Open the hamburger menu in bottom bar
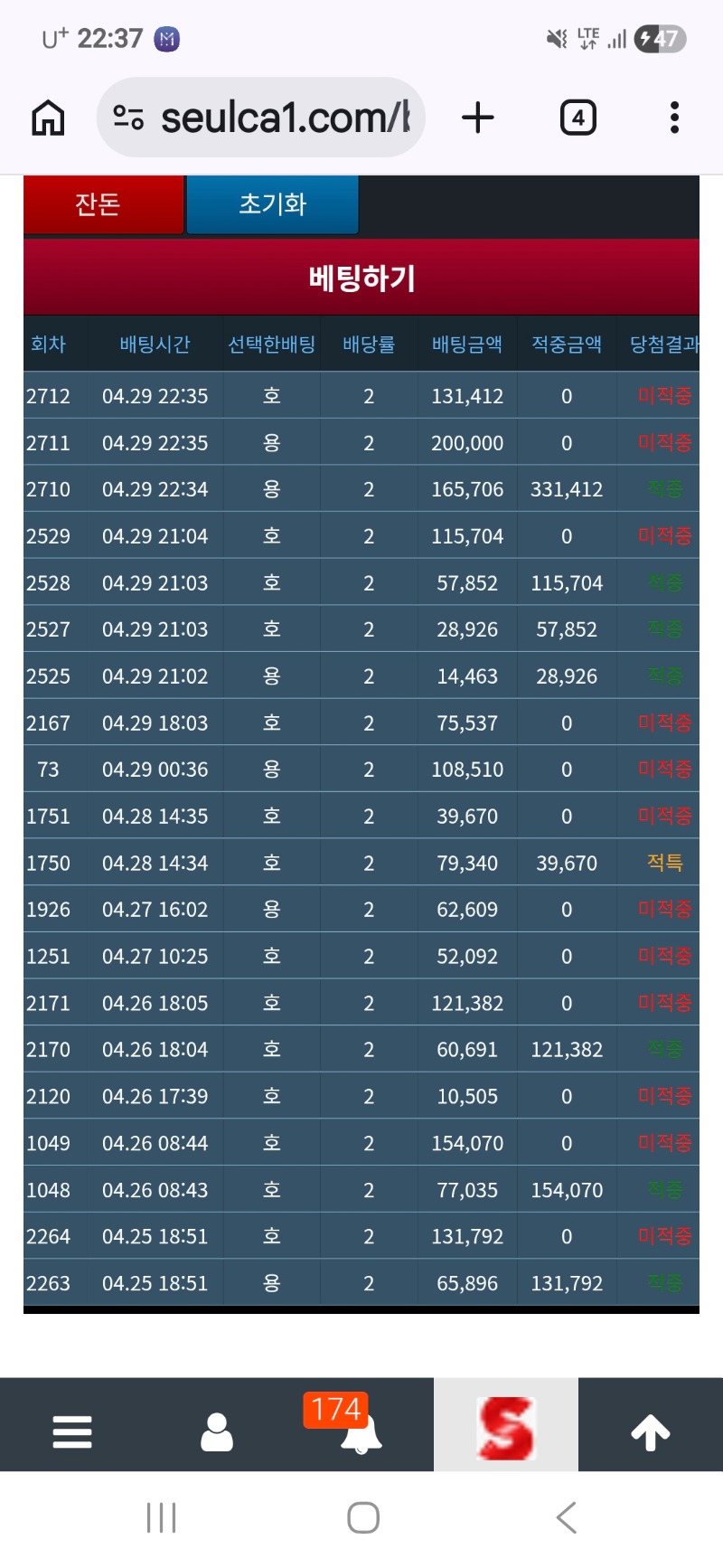This screenshot has width=723, height=1568. pos(72,1431)
